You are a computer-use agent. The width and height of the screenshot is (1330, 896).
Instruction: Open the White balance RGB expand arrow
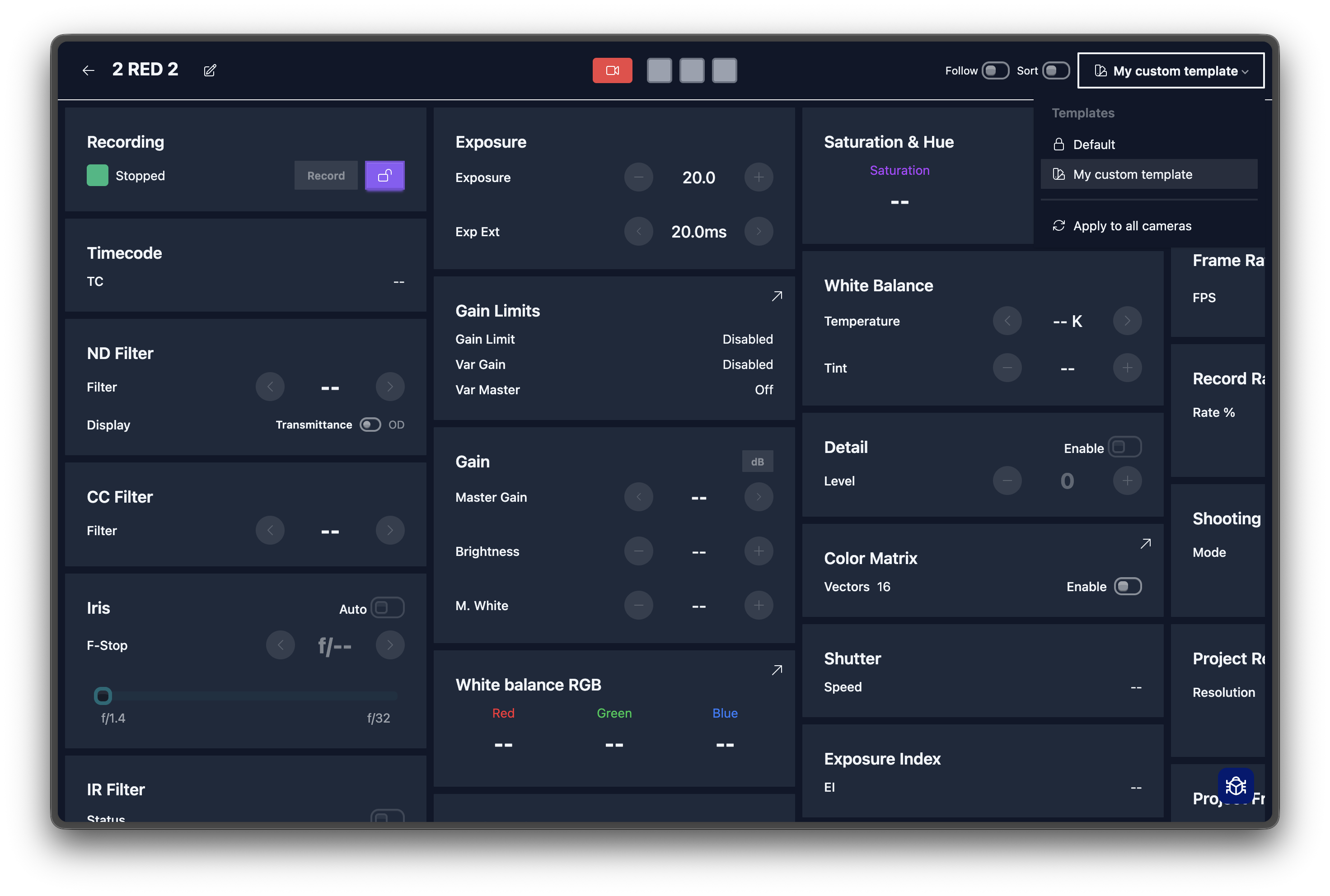(x=777, y=670)
